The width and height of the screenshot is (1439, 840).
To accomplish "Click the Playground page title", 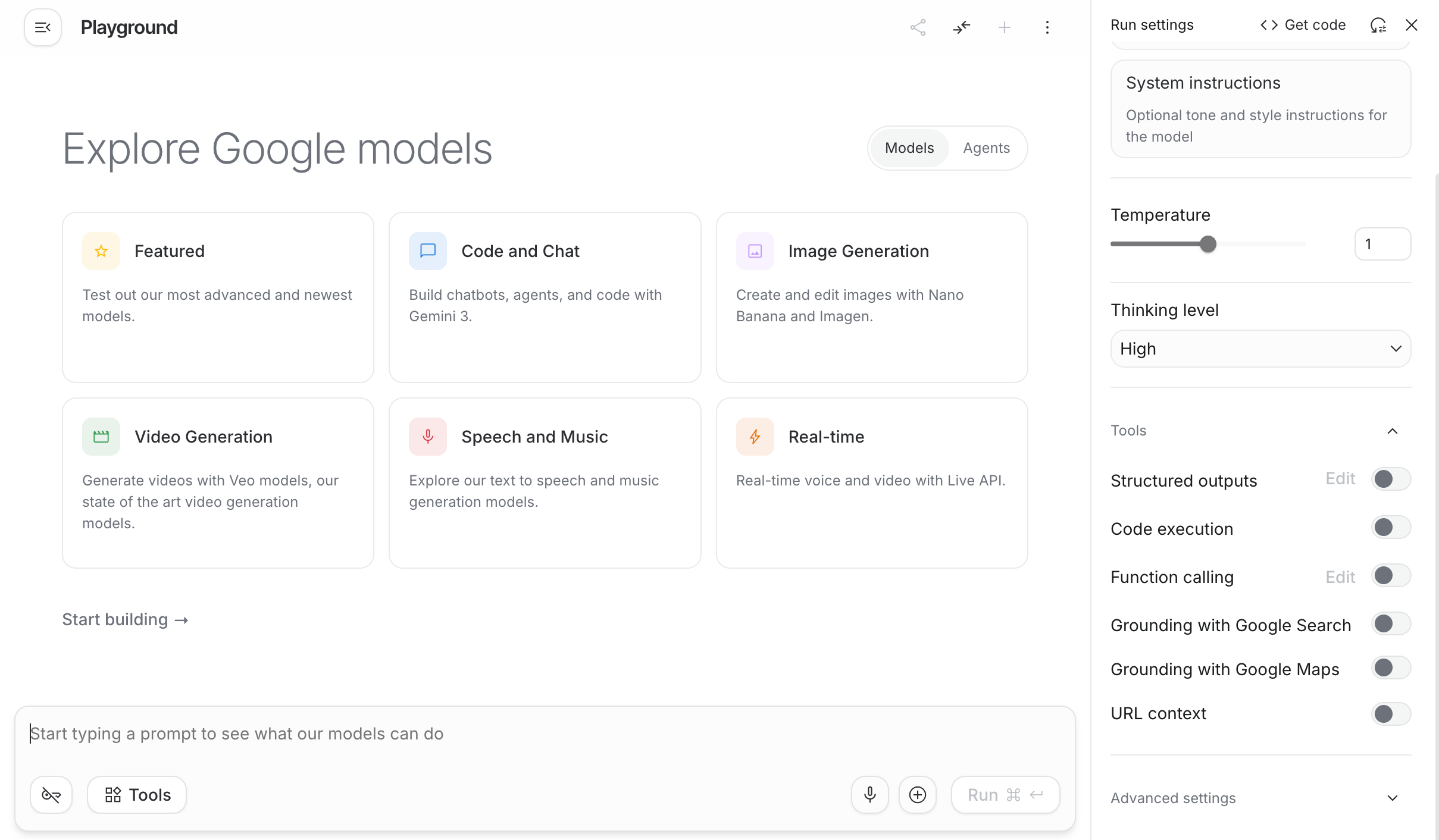I will pos(129,27).
